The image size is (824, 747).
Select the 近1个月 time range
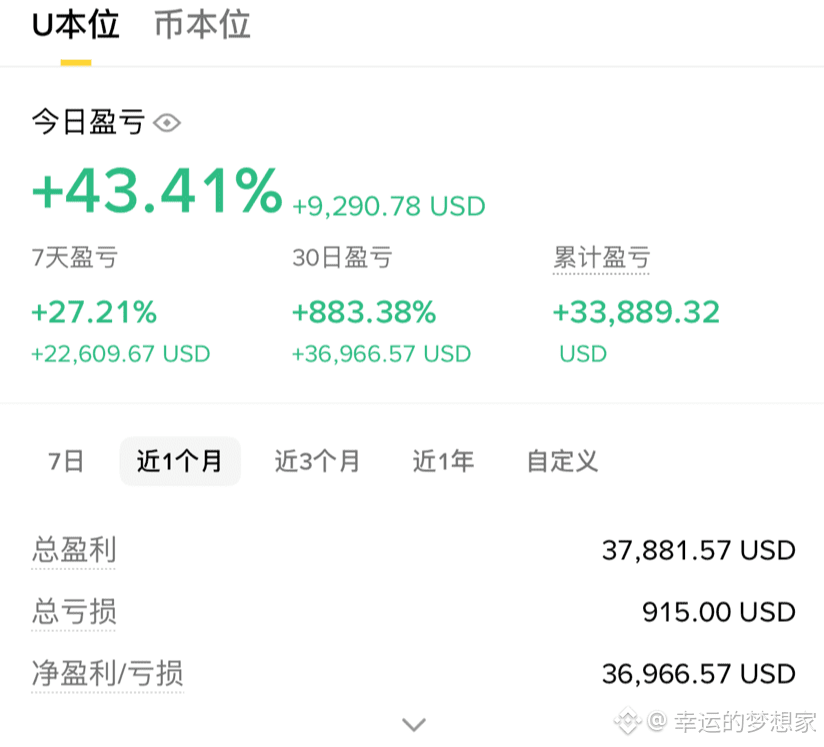[x=180, y=461]
